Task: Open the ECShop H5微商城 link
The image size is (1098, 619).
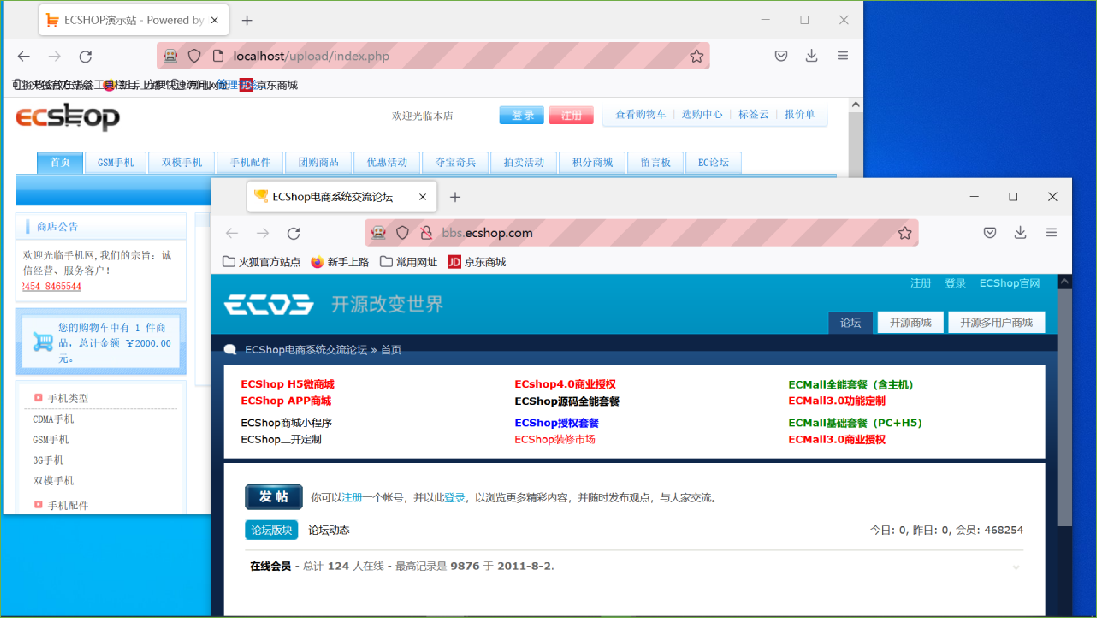Action: point(287,384)
